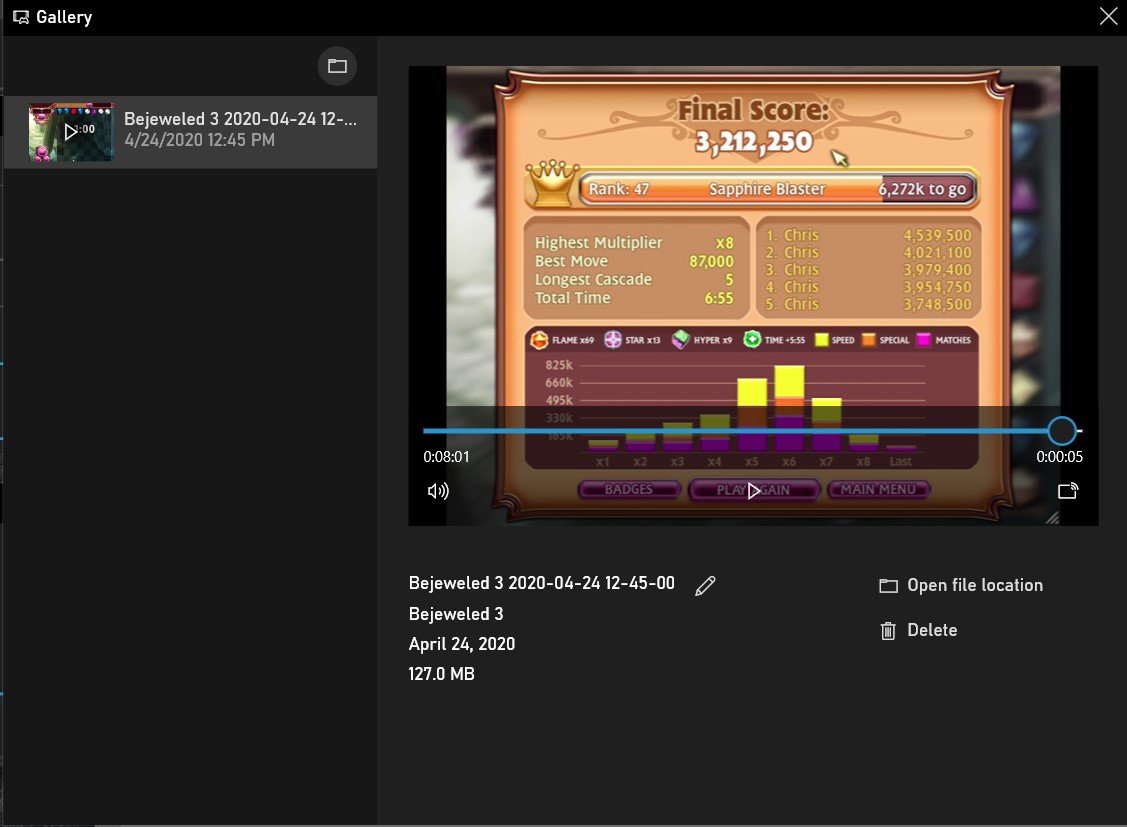Play the video using the play button
The width and height of the screenshot is (1127, 827).
[753, 491]
